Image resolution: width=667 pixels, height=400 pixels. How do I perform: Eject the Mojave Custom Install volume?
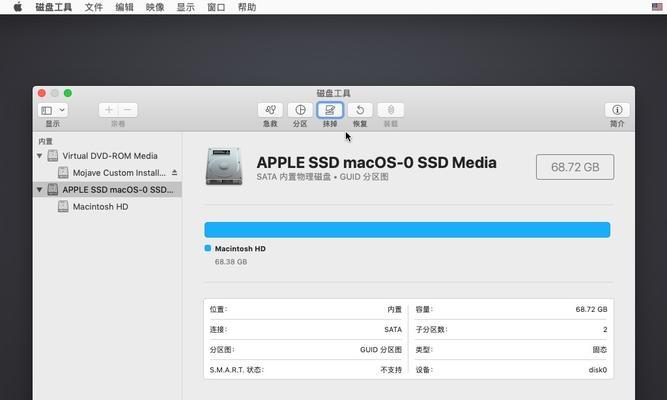pos(174,172)
